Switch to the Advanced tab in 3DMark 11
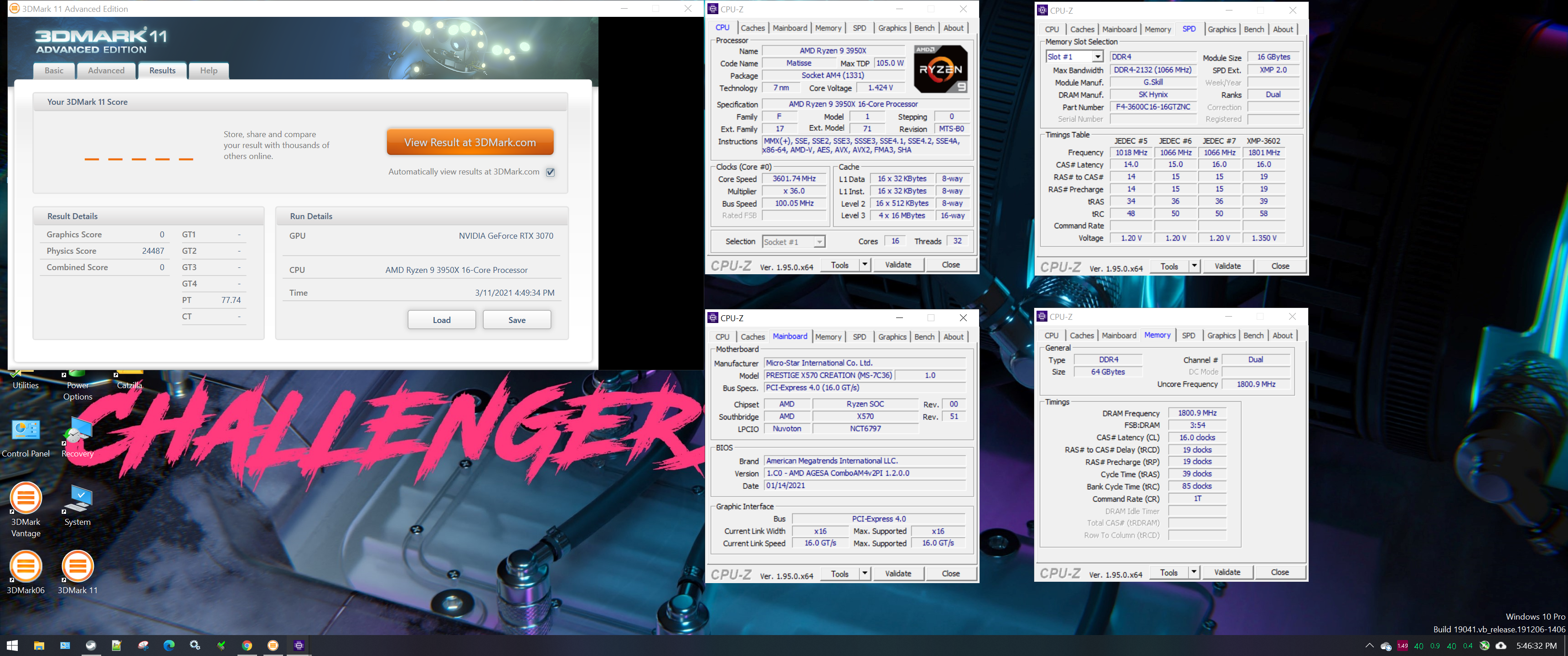1568x656 pixels. pyautogui.click(x=106, y=71)
